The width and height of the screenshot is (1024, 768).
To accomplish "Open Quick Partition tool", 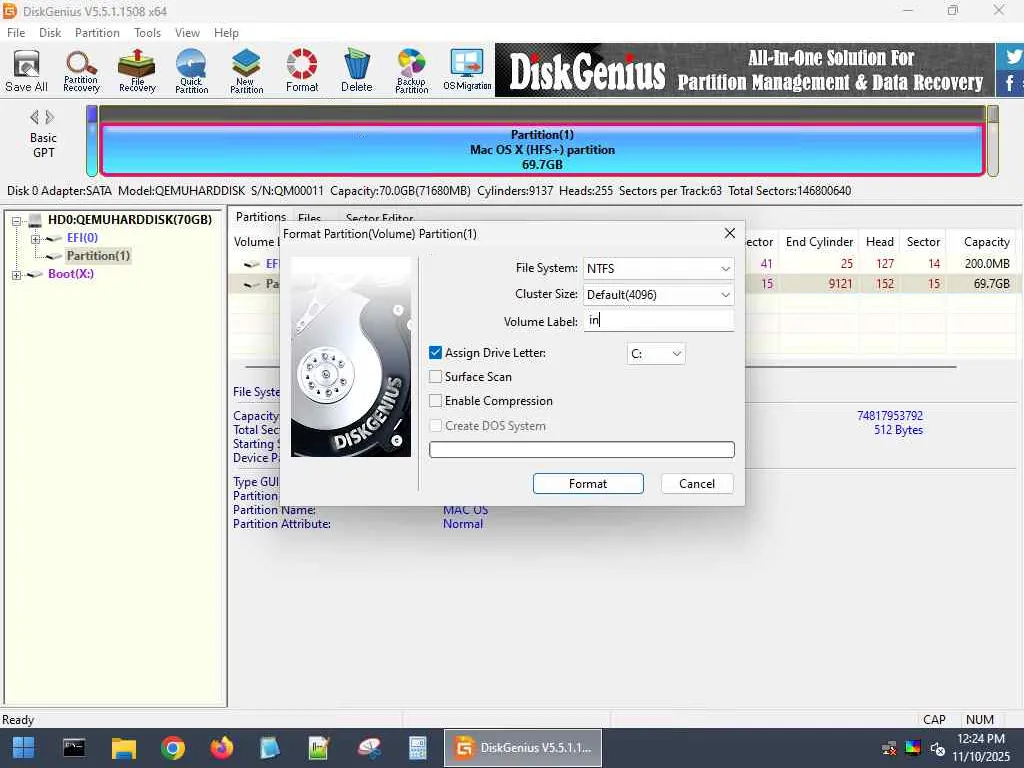I will [191, 71].
